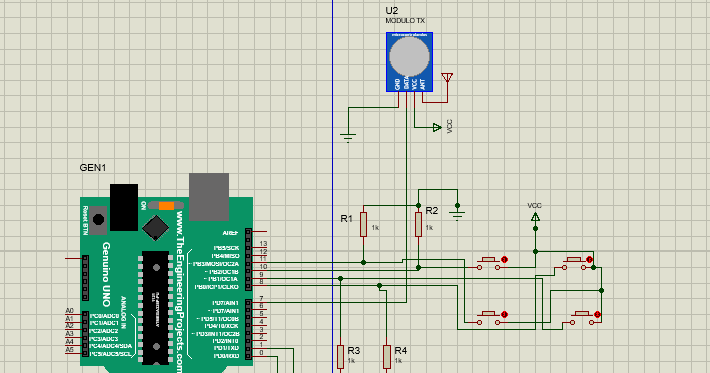Screen dimensions: 710x373
Task: Select the U2 MODULO TX transmitter module
Action: [x=409, y=62]
